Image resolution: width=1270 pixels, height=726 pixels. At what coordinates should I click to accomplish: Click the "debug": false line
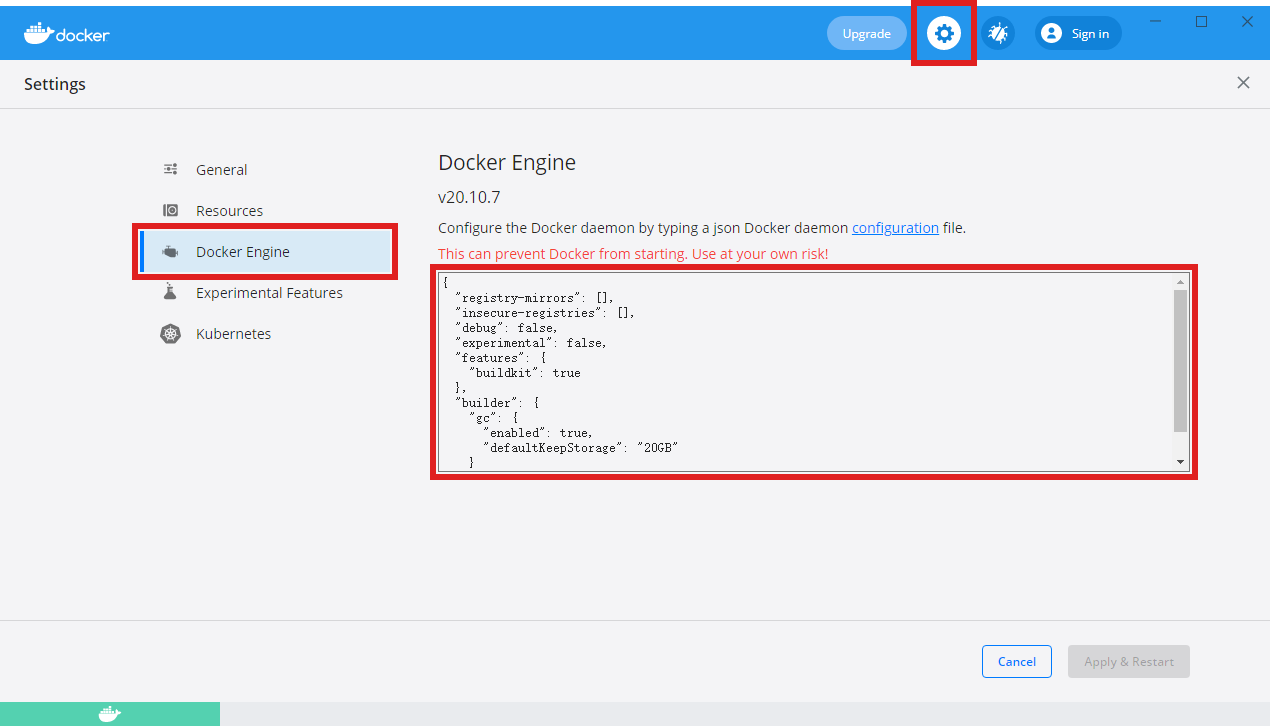point(506,328)
